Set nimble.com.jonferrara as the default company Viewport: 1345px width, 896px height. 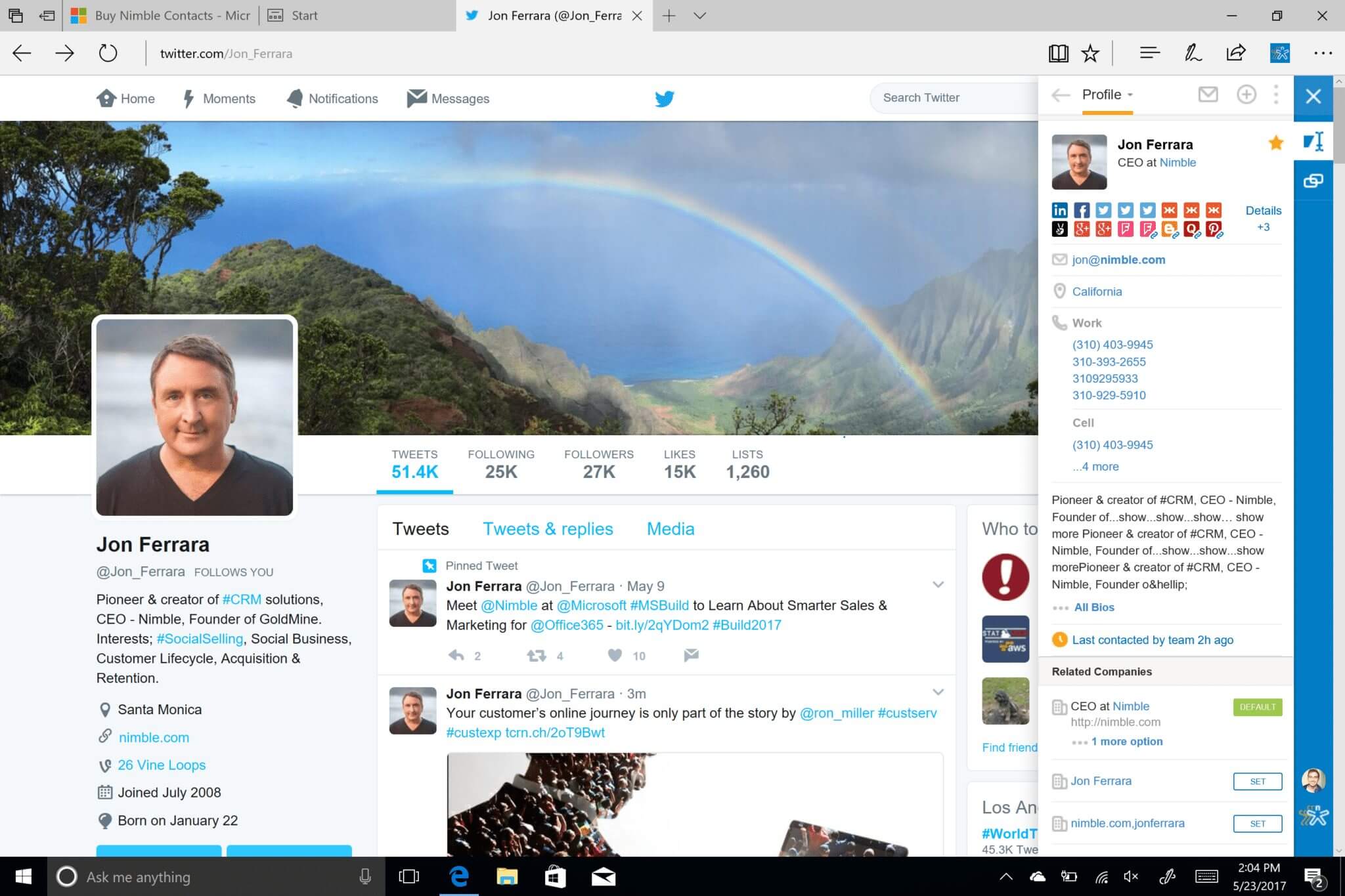[1257, 824]
